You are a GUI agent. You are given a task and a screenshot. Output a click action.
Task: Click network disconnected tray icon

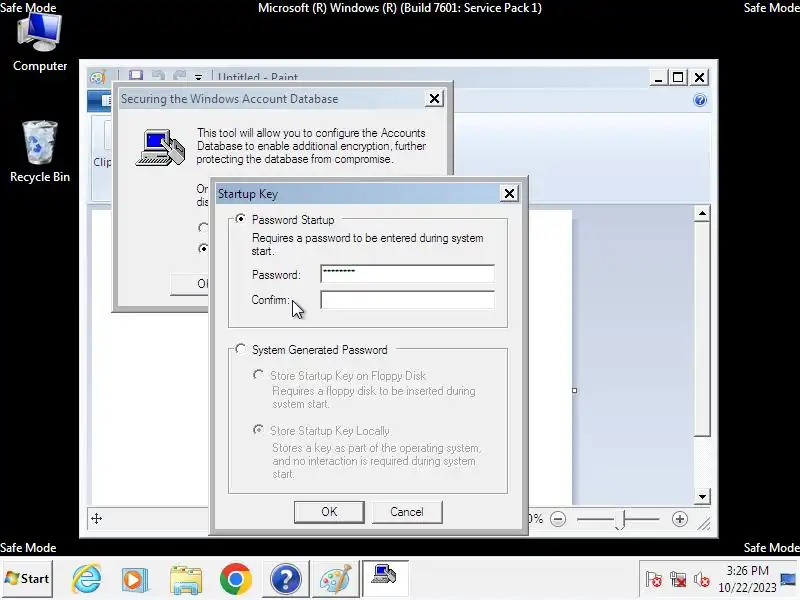(x=678, y=580)
